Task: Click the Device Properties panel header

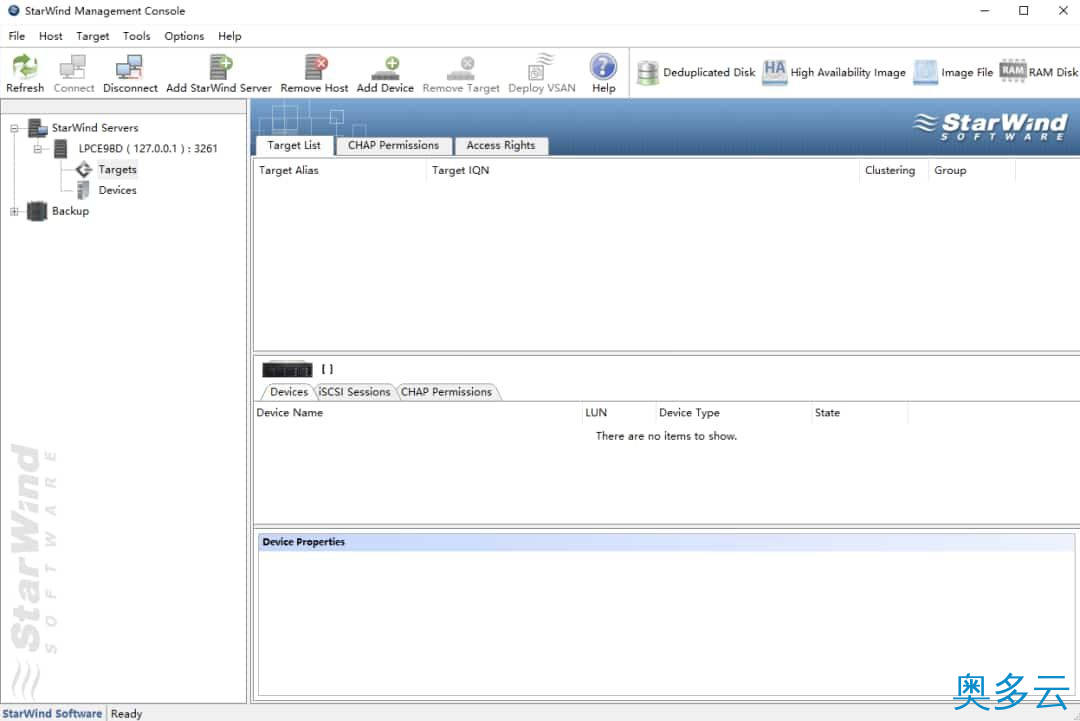Action: point(666,542)
